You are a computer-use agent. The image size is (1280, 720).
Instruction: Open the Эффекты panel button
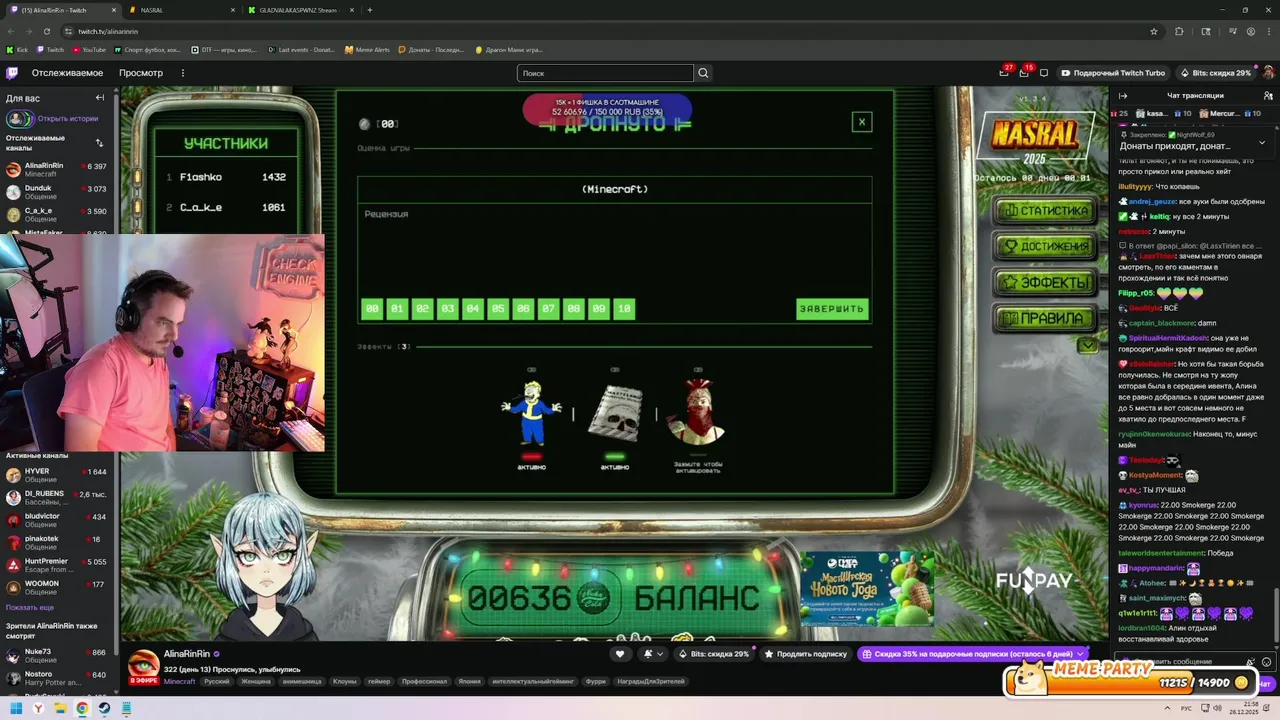click(1046, 282)
